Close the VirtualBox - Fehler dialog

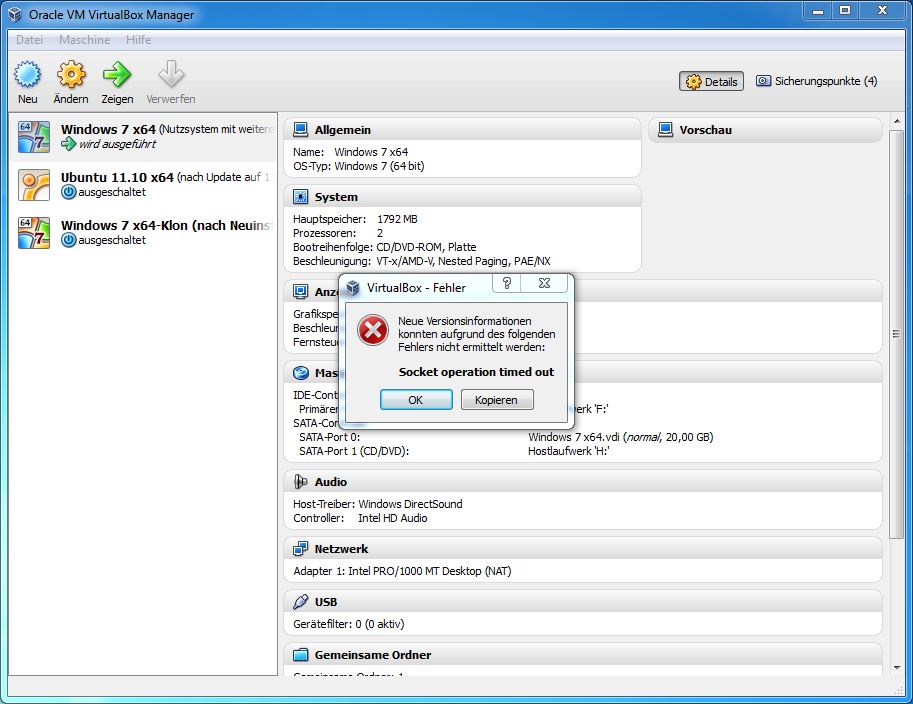click(544, 283)
